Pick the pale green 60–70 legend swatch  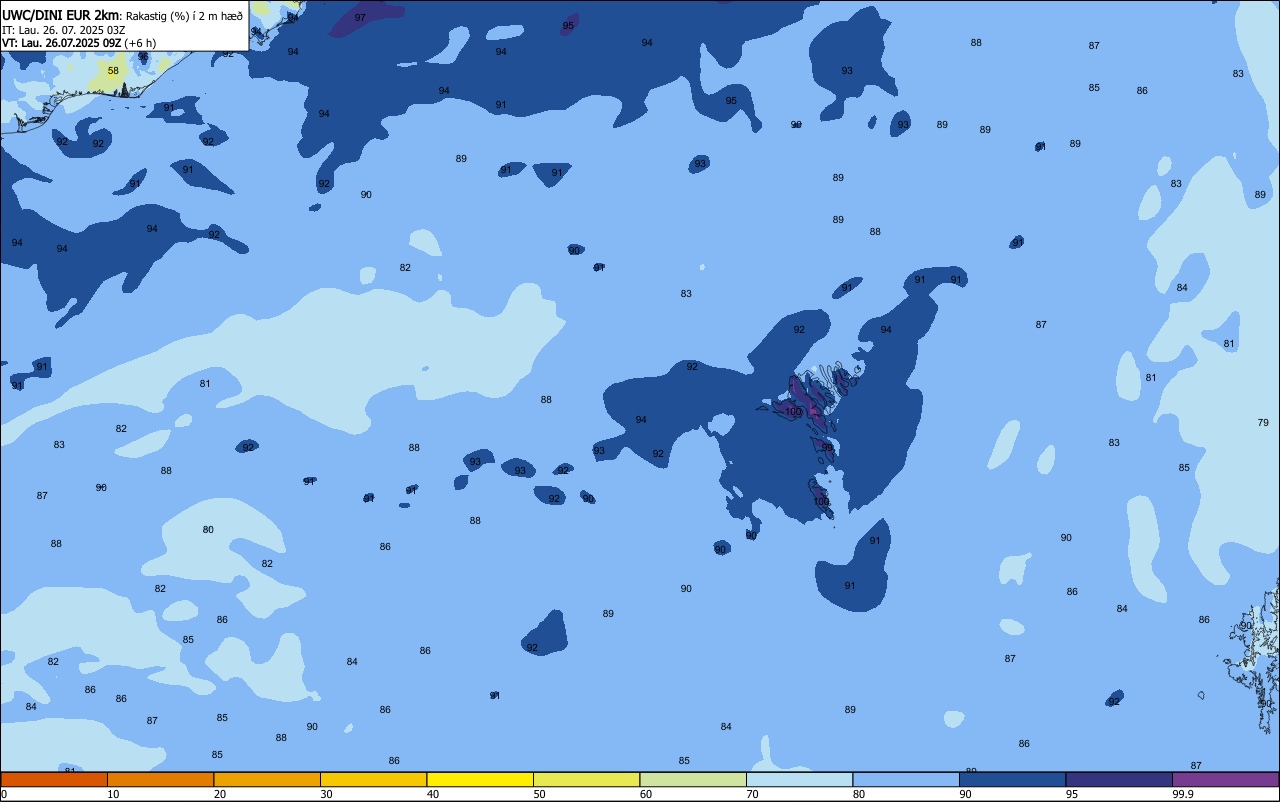(693, 779)
